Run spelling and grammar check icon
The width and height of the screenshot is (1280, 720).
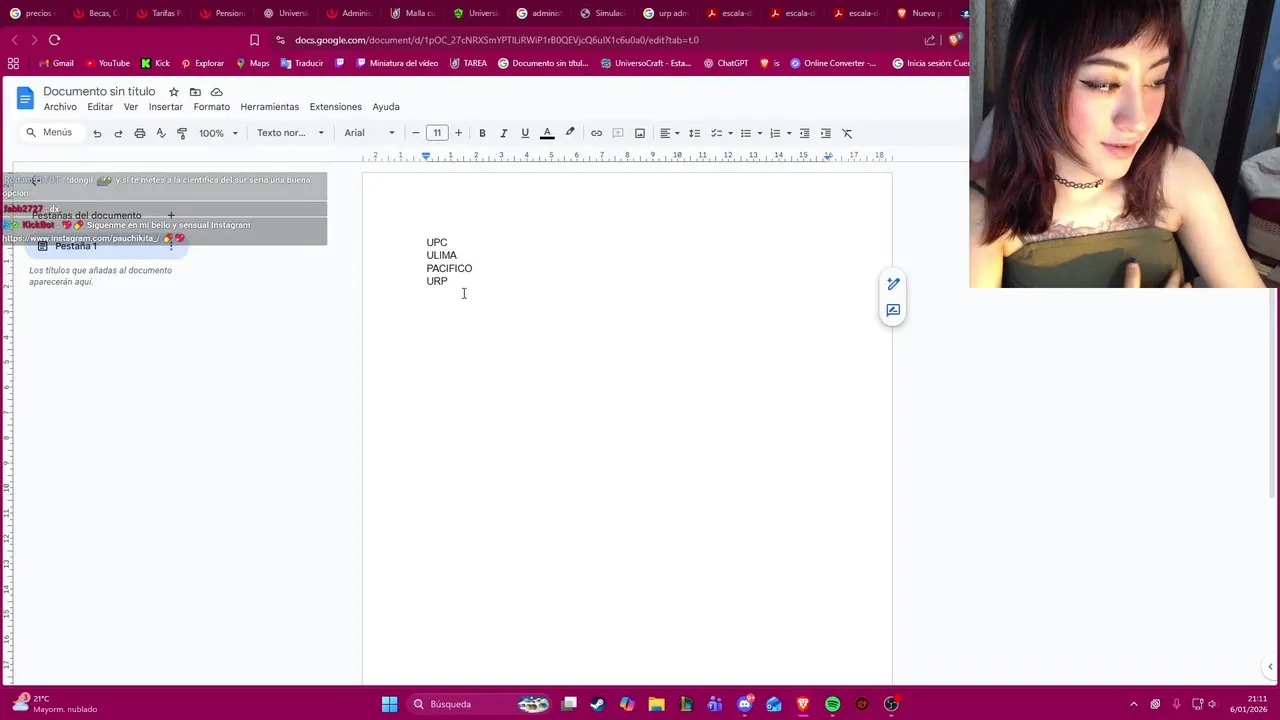click(161, 133)
